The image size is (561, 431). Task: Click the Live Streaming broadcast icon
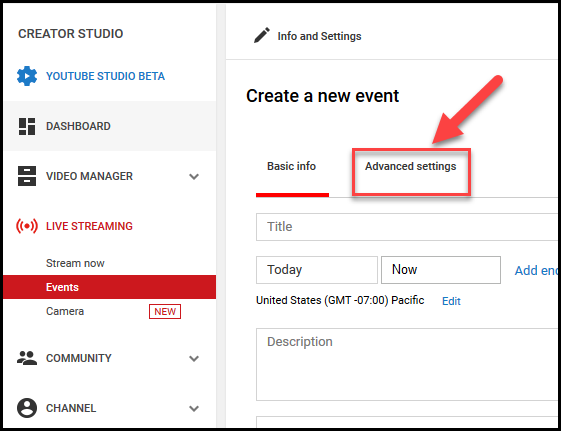27,226
